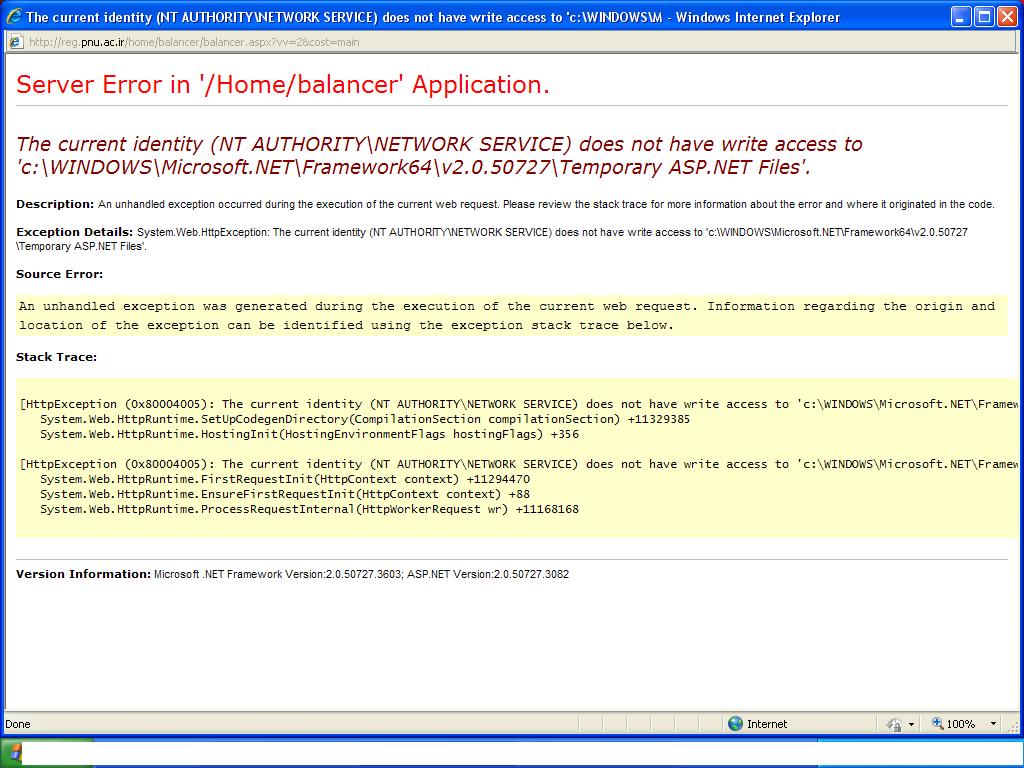Click the Internet Explorer icon in title bar

point(13,16)
